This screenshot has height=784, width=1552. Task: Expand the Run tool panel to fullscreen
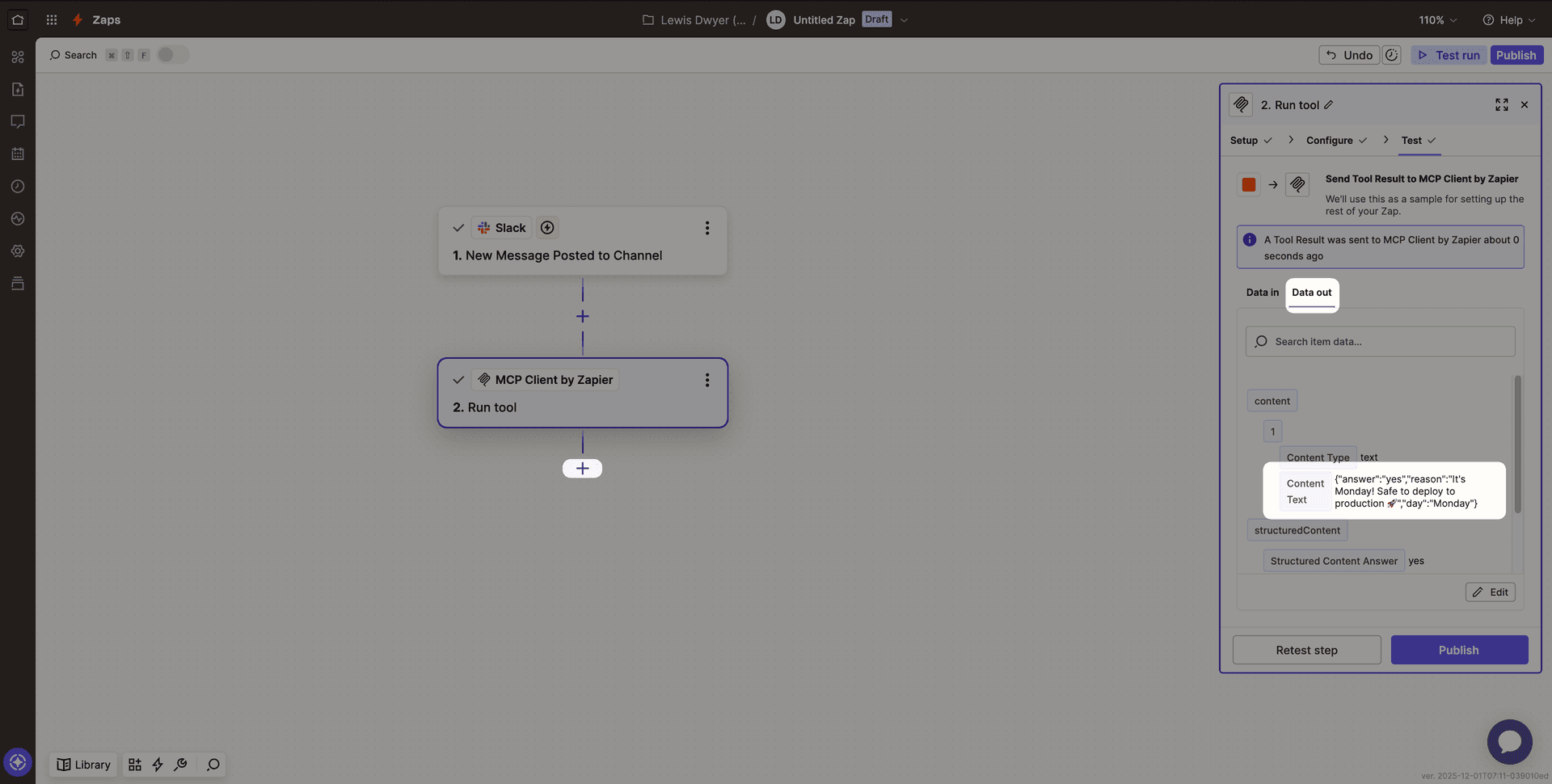(x=1501, y=105)
